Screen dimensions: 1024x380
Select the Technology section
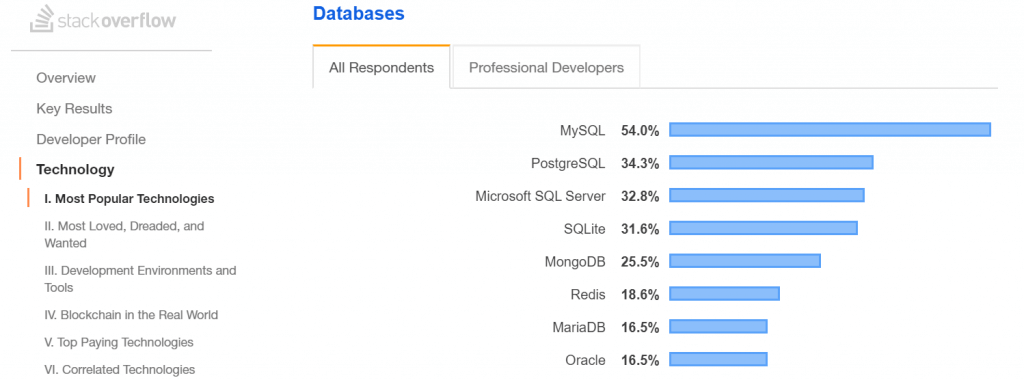tap(75, 170)
